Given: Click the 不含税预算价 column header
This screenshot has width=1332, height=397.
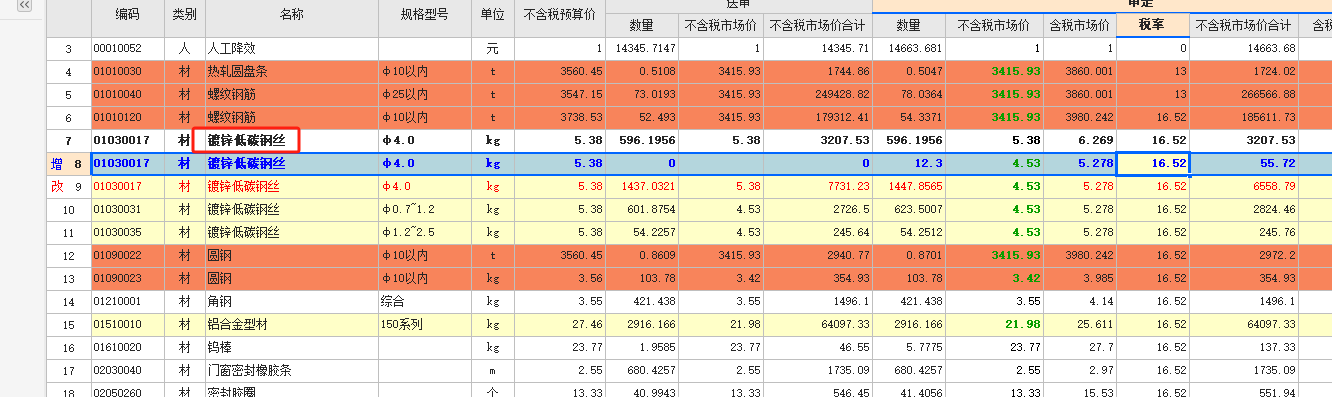Looking at the screenshot, I should 559,15.
